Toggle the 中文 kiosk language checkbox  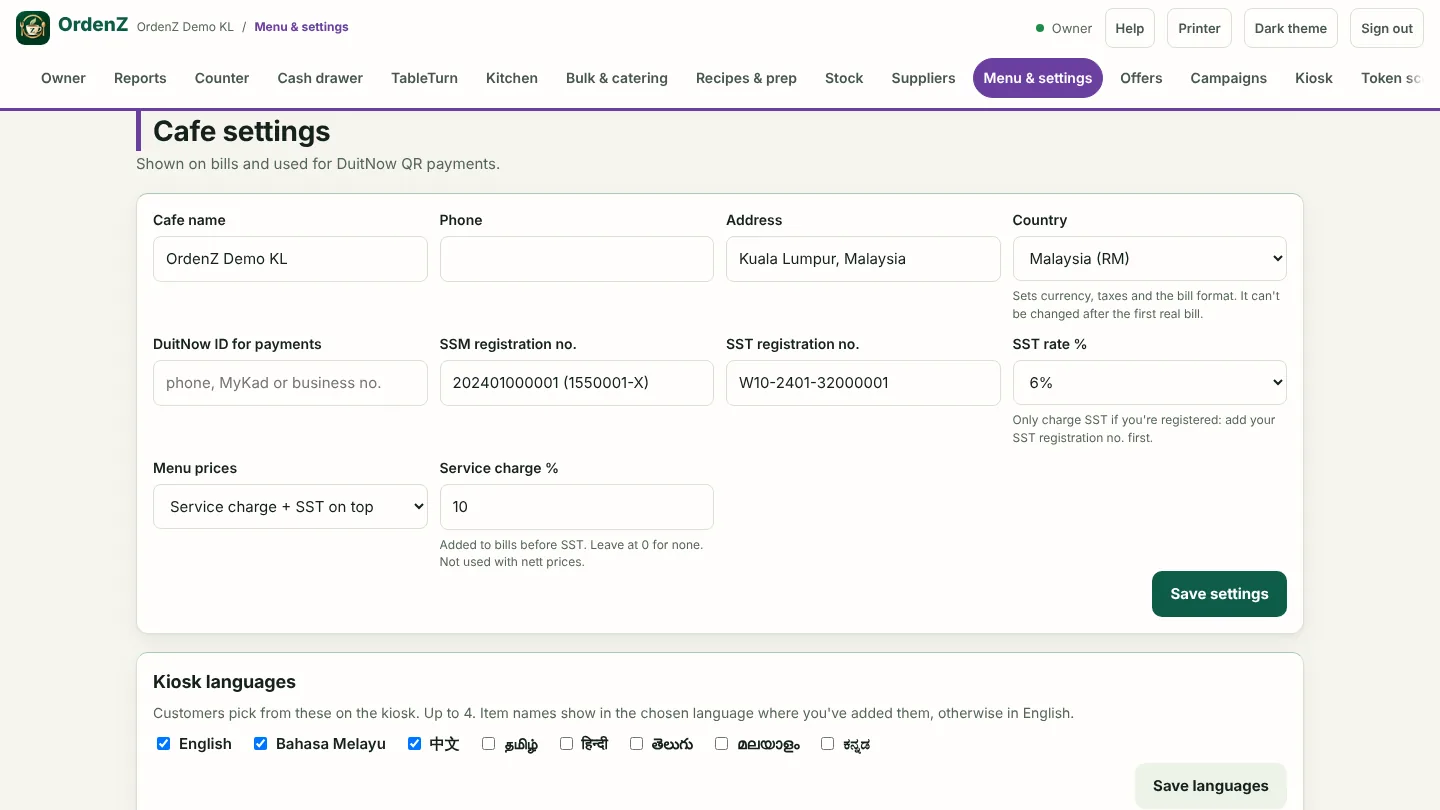(x=415, y=744)
